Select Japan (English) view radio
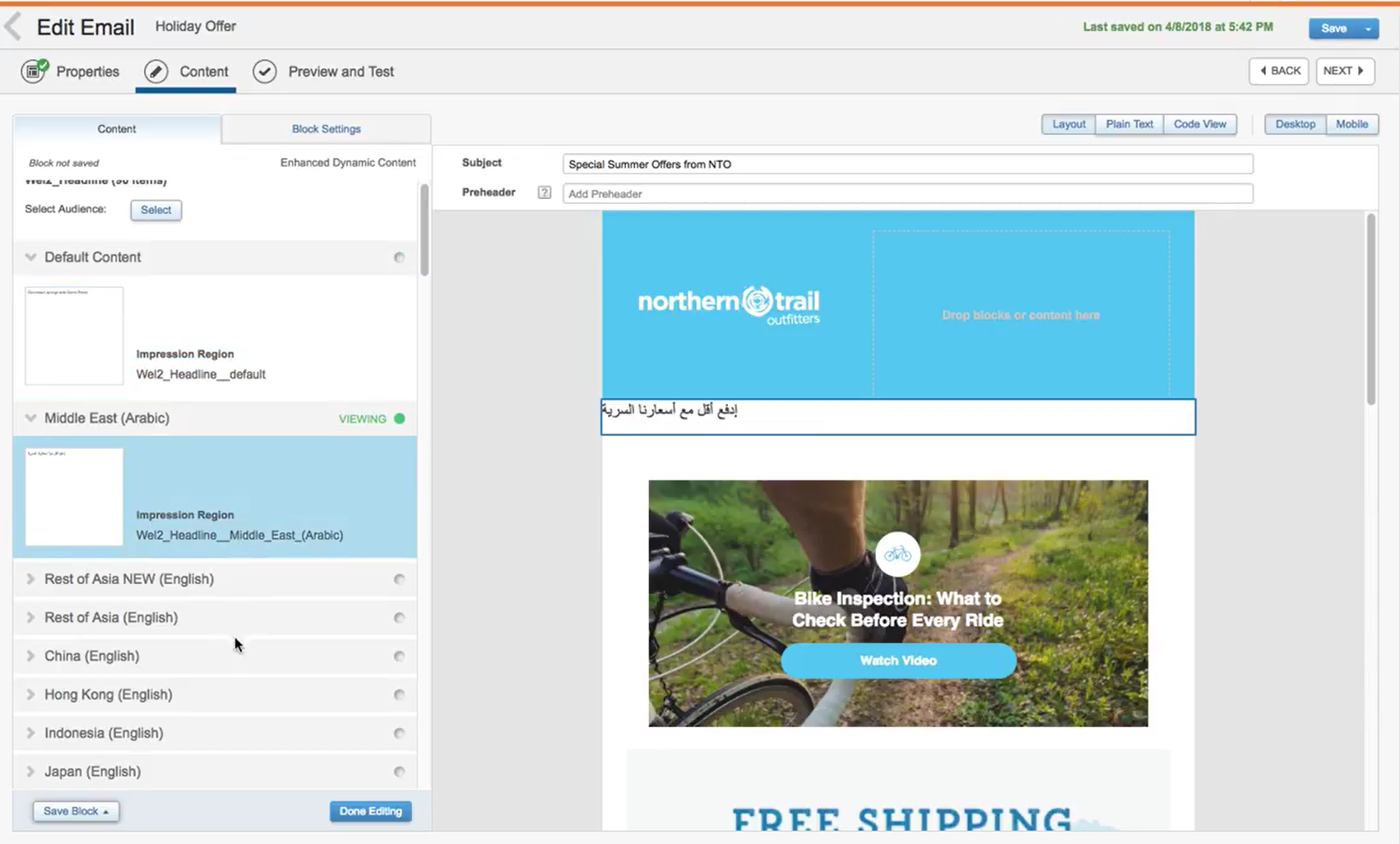 pos(399,772)
